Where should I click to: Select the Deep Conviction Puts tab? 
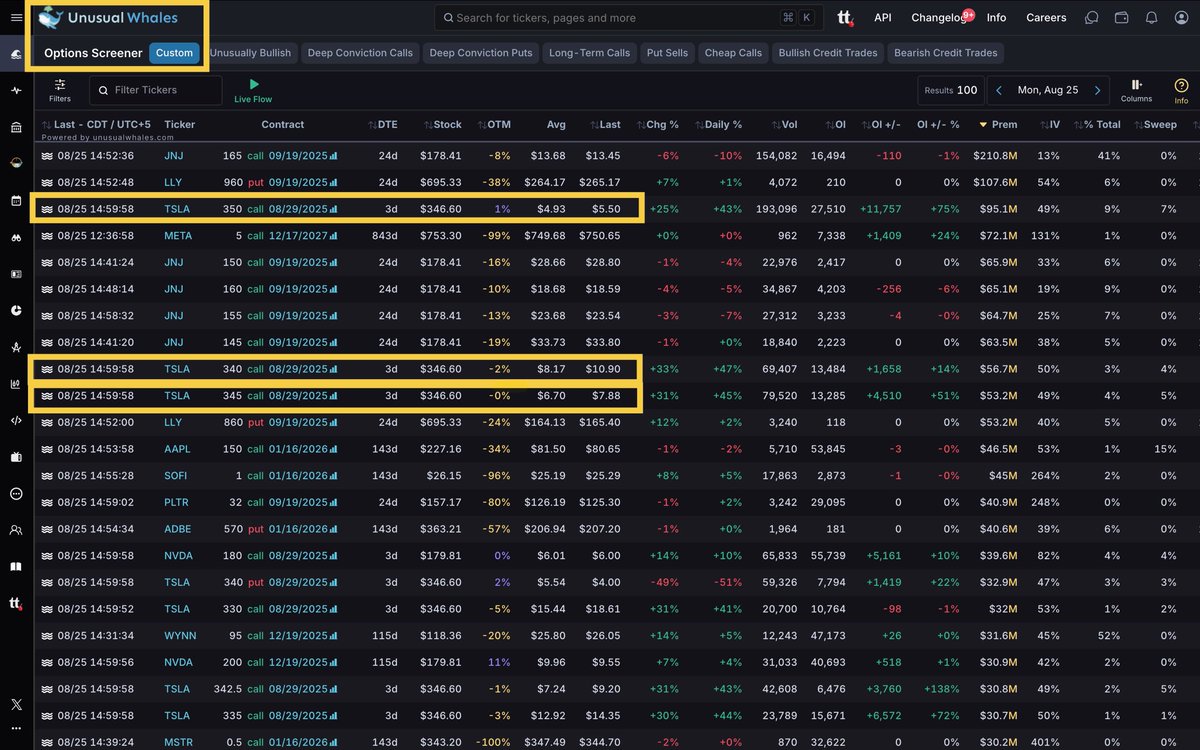[481, 53]
